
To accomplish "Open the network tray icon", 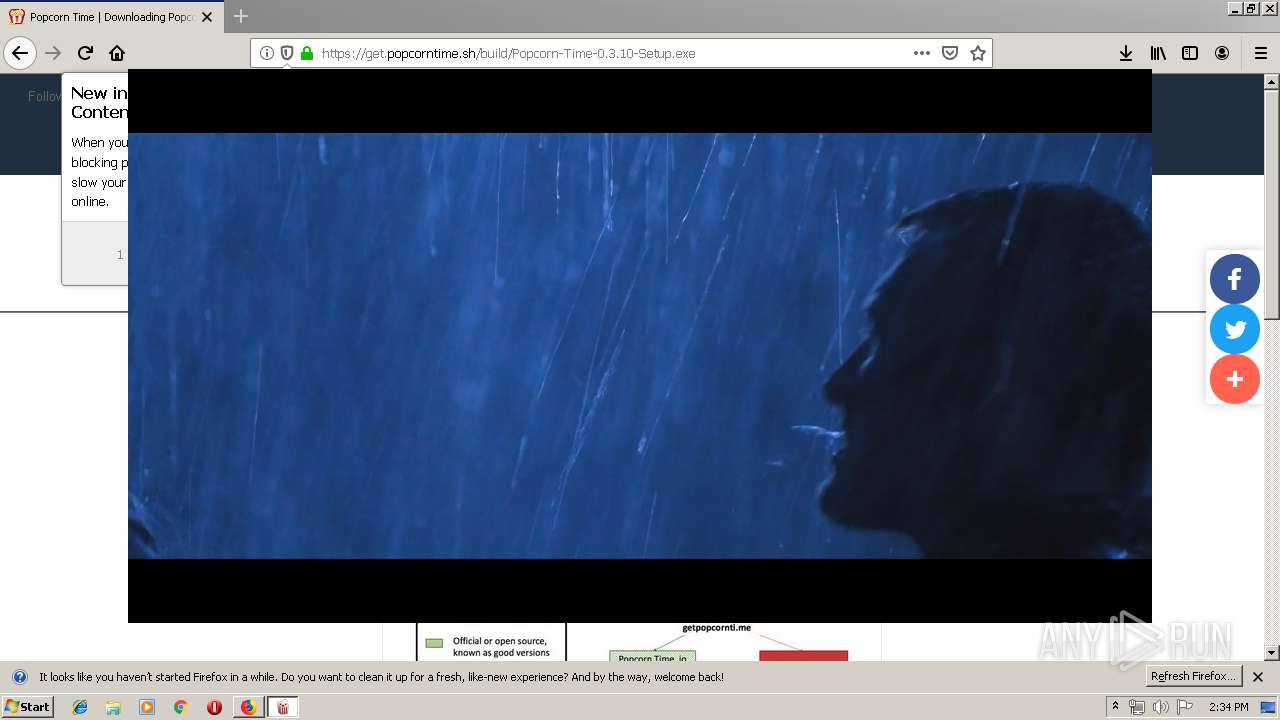I will pyautogui.click(x=1137, y=707).
